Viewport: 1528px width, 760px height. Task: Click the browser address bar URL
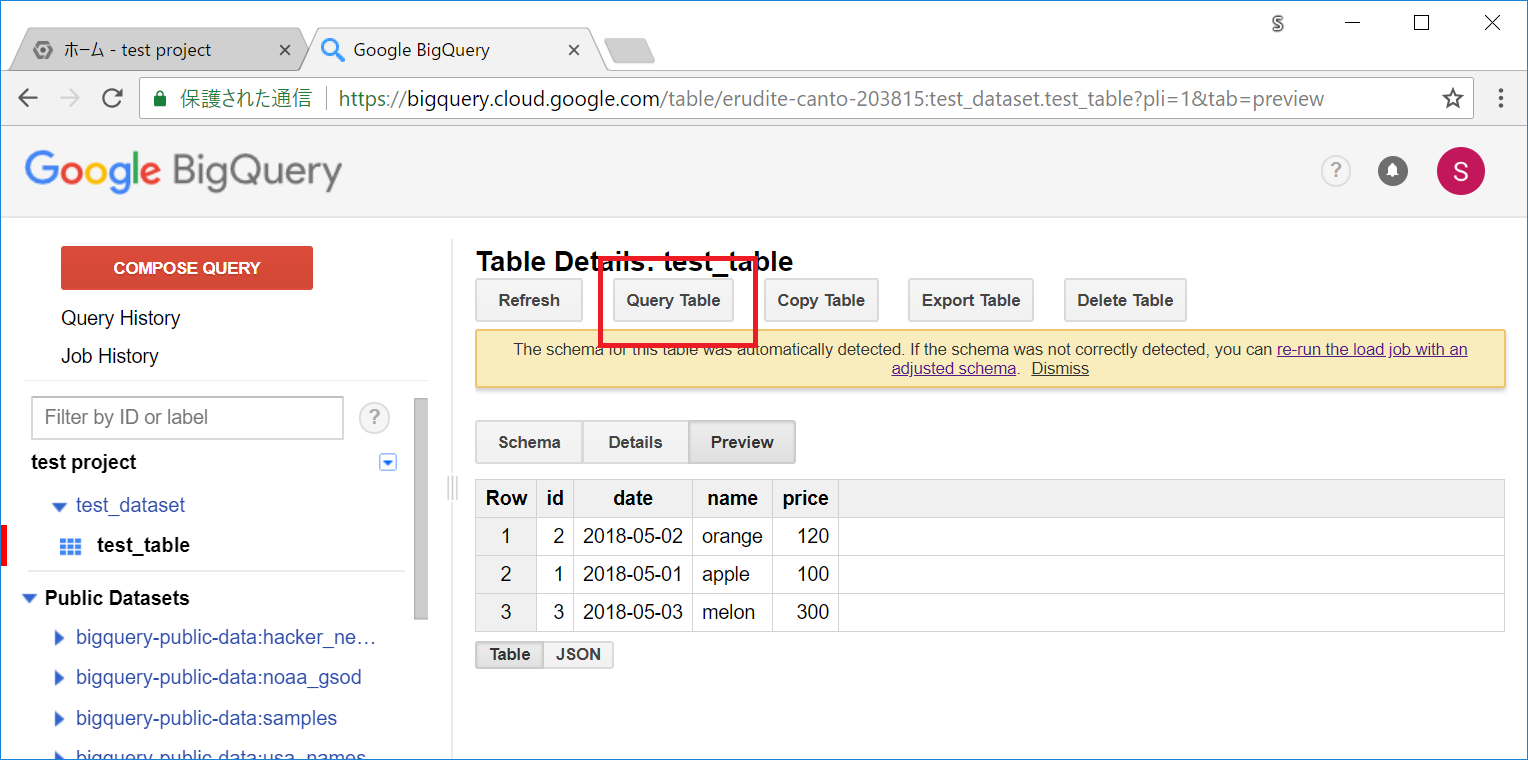click(831, 98)
